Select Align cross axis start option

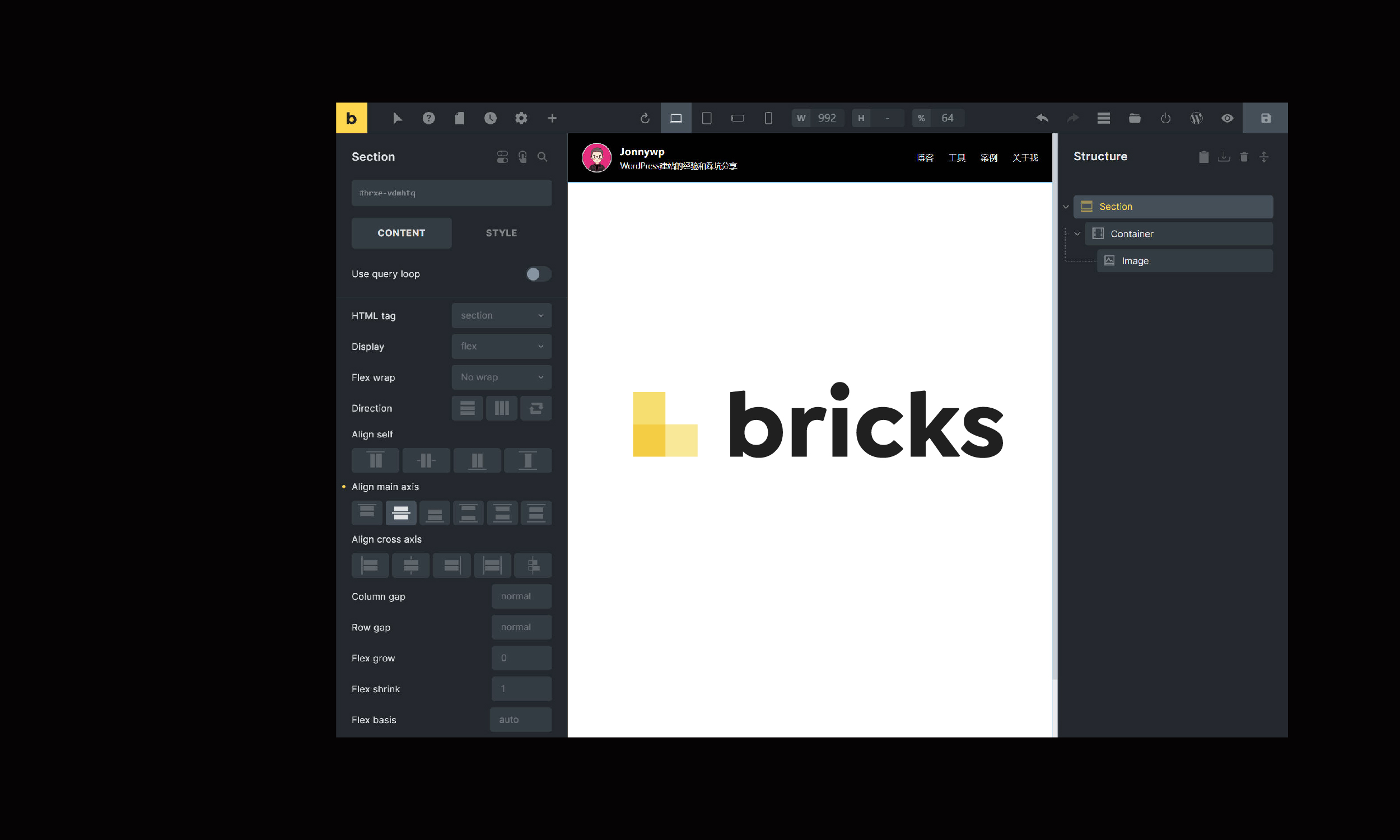(370, 565)
